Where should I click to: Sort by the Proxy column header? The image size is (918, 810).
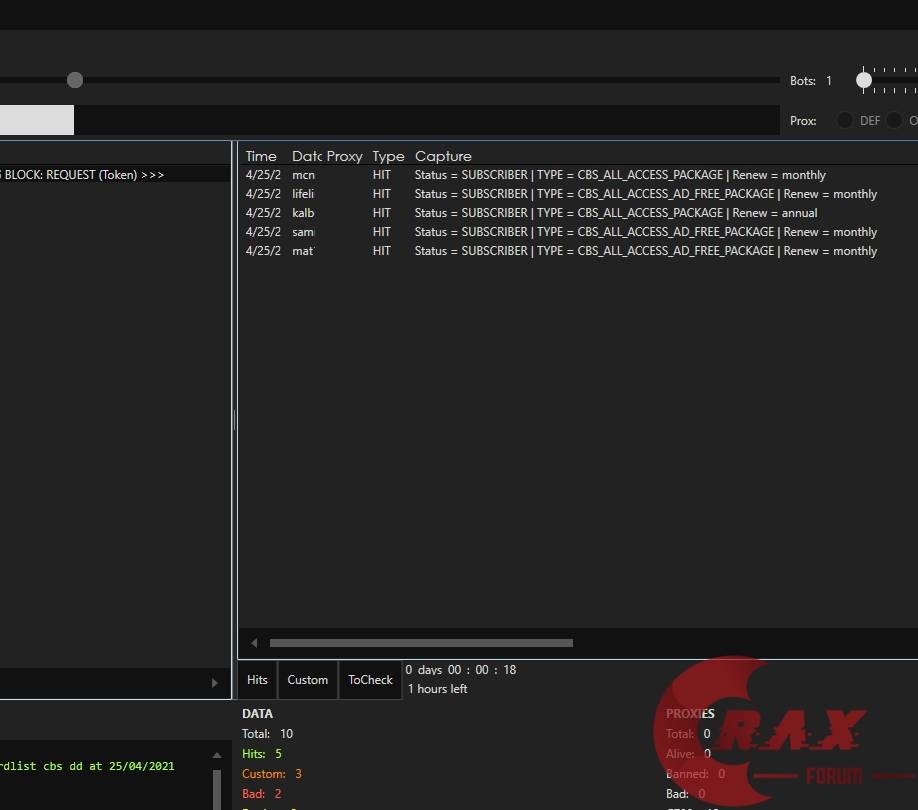(345, 156)
